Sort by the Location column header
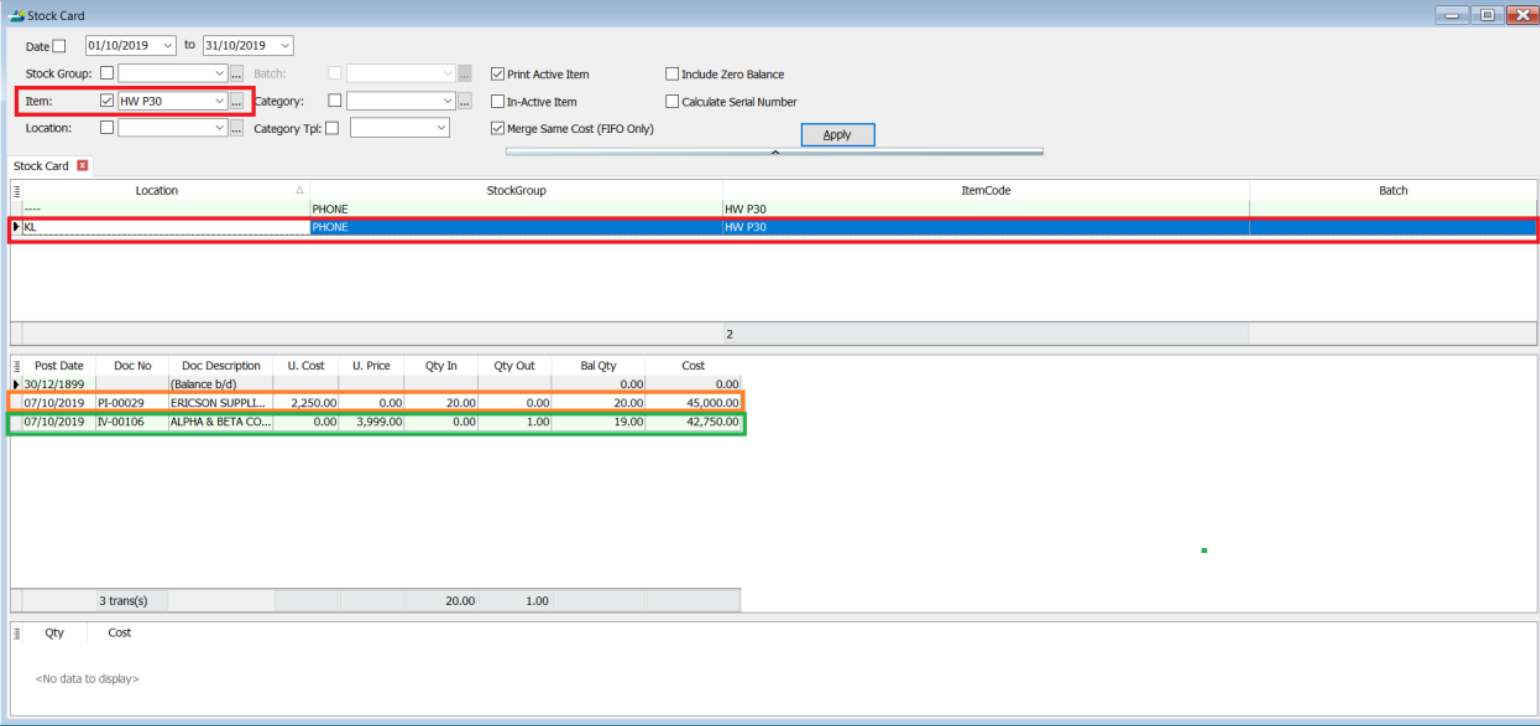 click(157, 190)
